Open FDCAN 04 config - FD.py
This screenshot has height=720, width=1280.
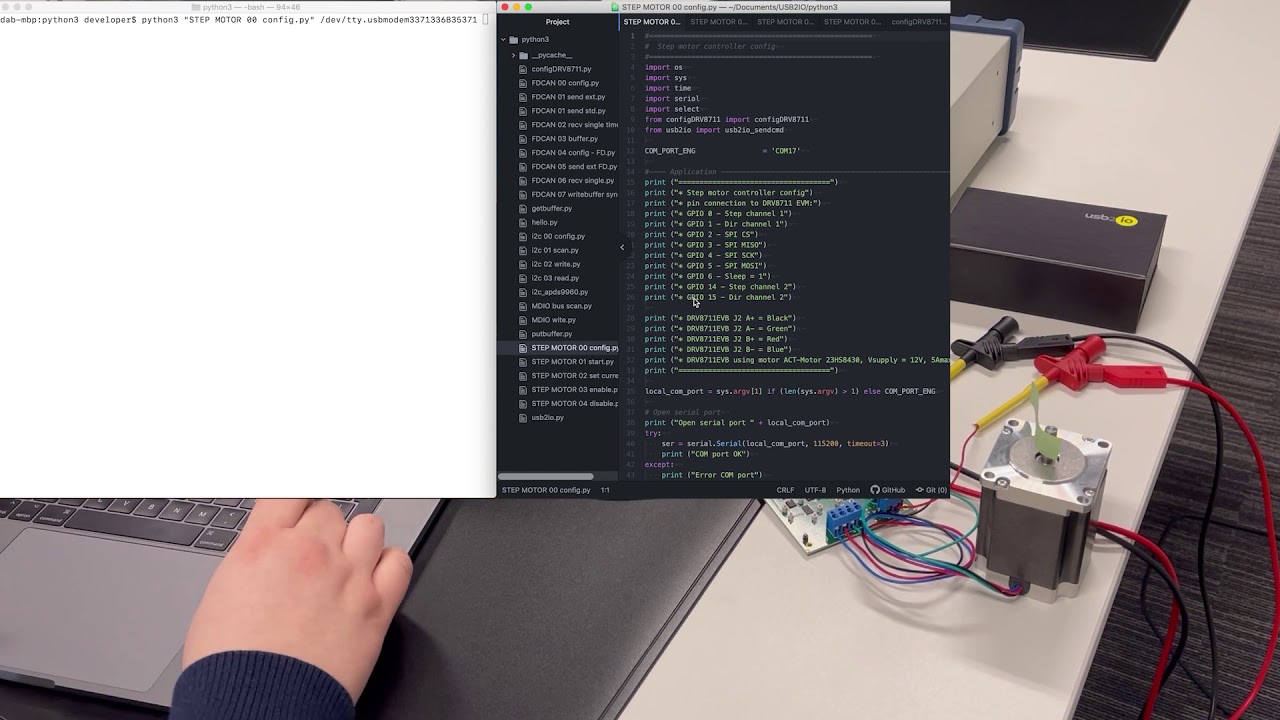(x=573, y=153)
